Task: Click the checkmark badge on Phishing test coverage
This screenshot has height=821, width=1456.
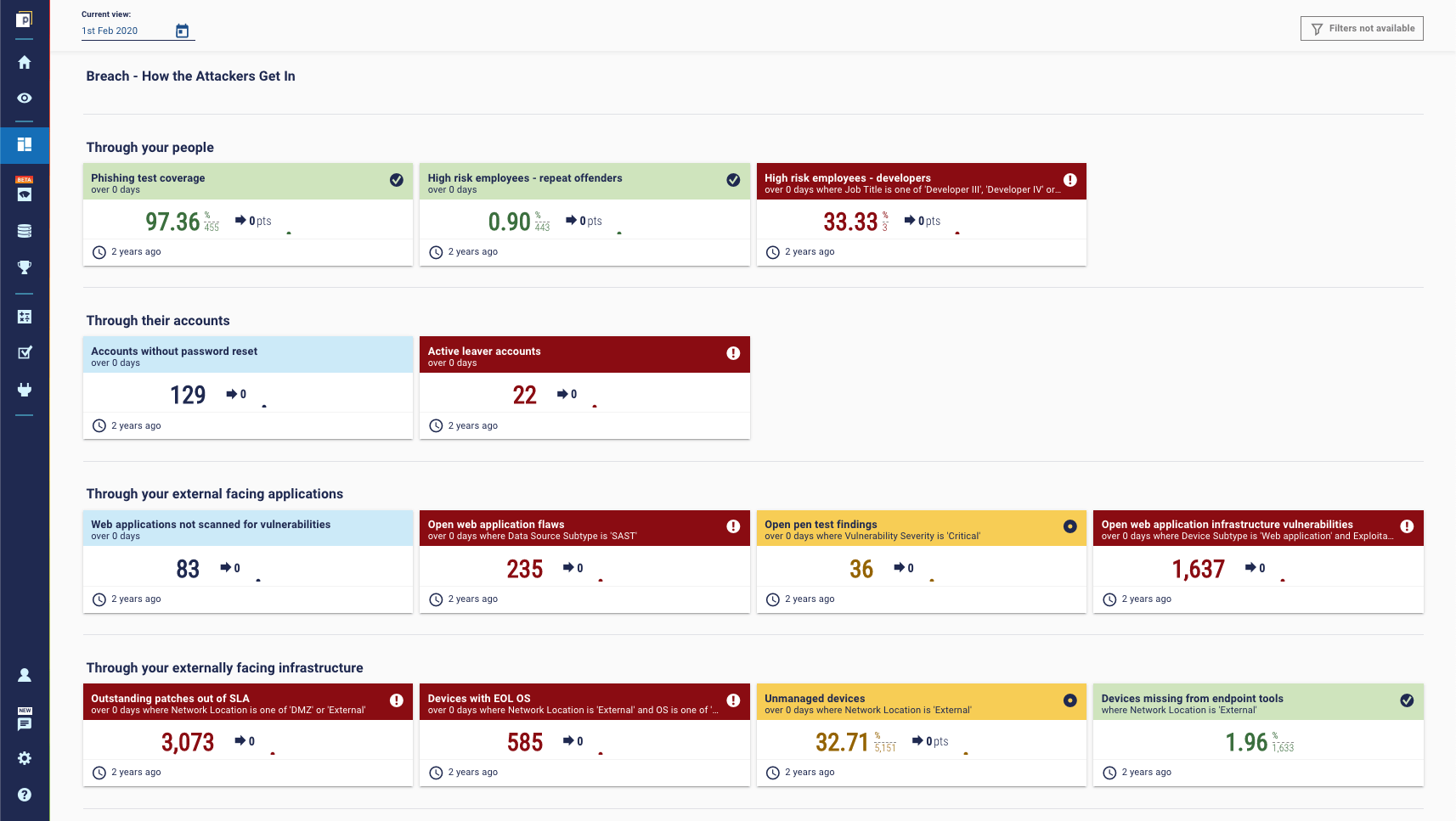Action: pos(396,180)
